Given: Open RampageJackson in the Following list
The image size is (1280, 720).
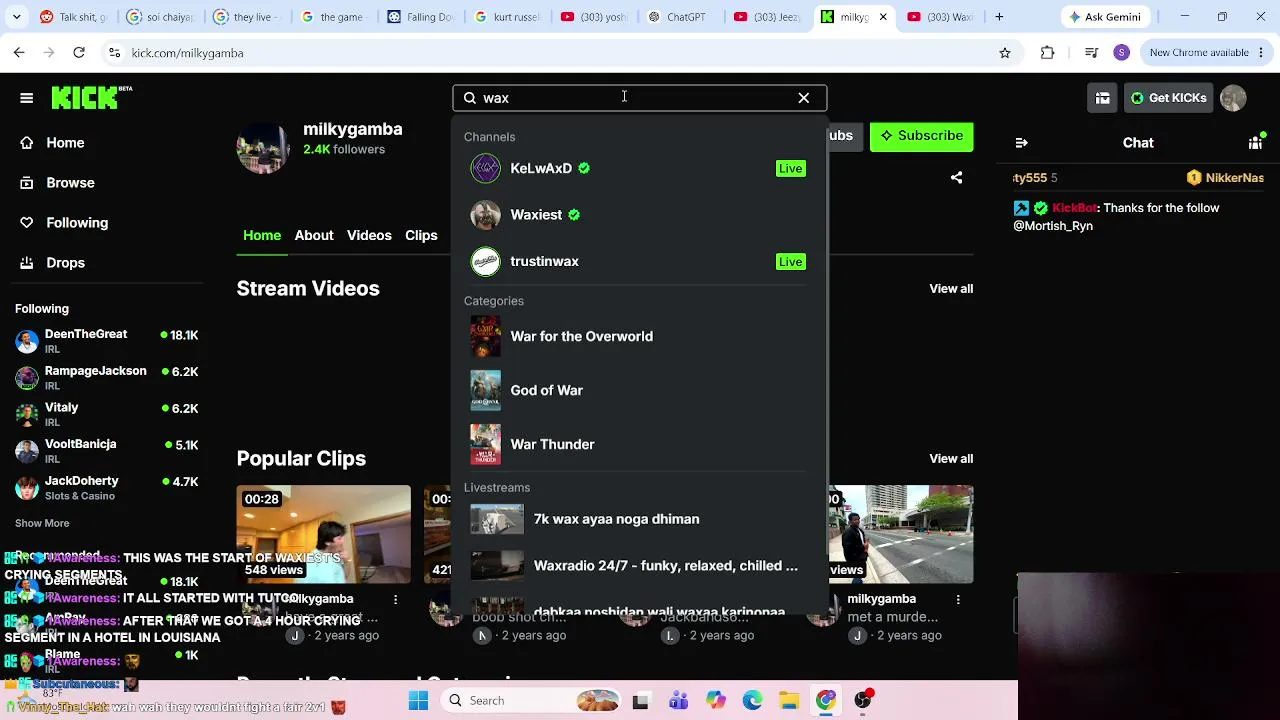Looking at the screenshot, I should click(x=107, y=378).
